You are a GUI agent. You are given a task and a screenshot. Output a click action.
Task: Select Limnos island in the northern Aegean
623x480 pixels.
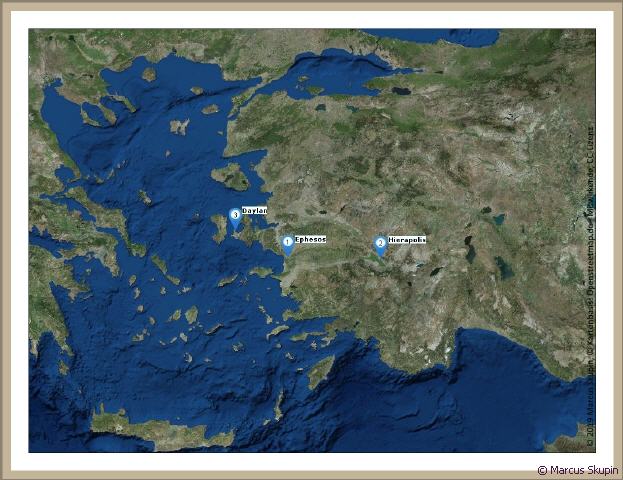click(x=179, y=126)
